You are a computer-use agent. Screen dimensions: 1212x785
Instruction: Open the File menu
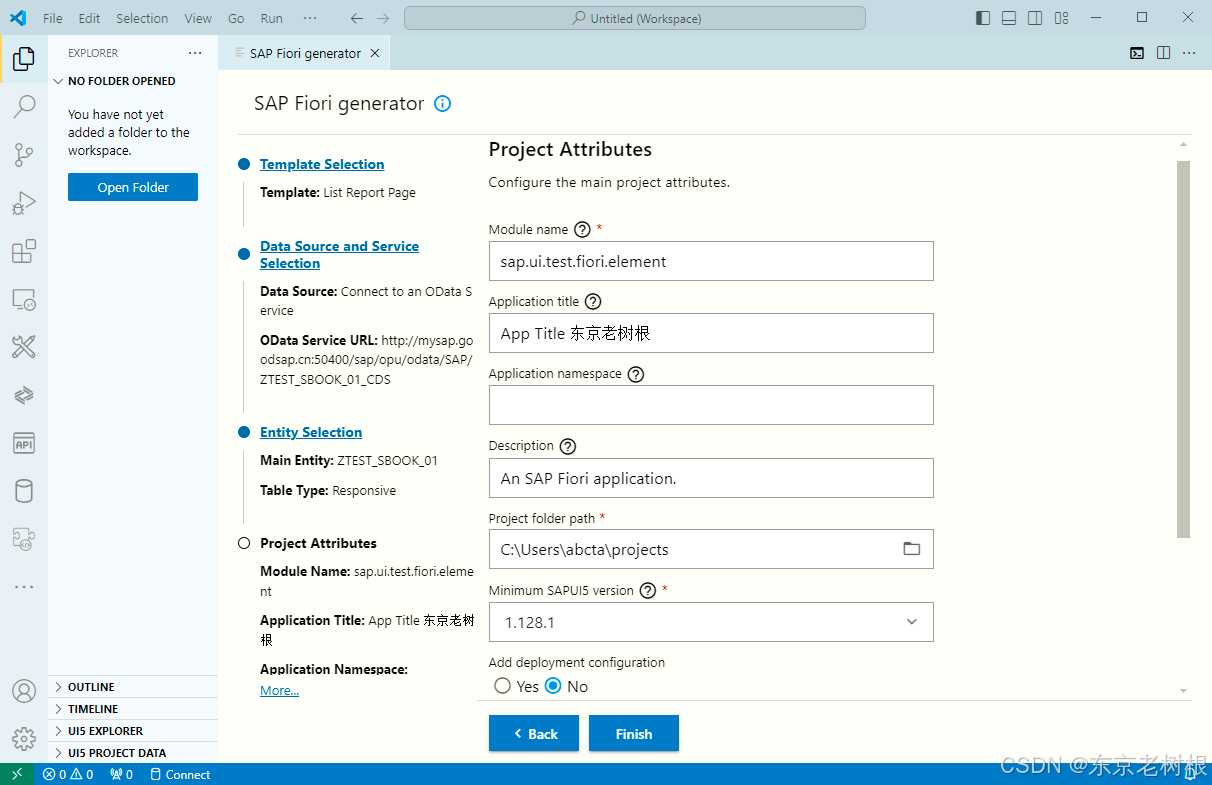tap(53, 18)
